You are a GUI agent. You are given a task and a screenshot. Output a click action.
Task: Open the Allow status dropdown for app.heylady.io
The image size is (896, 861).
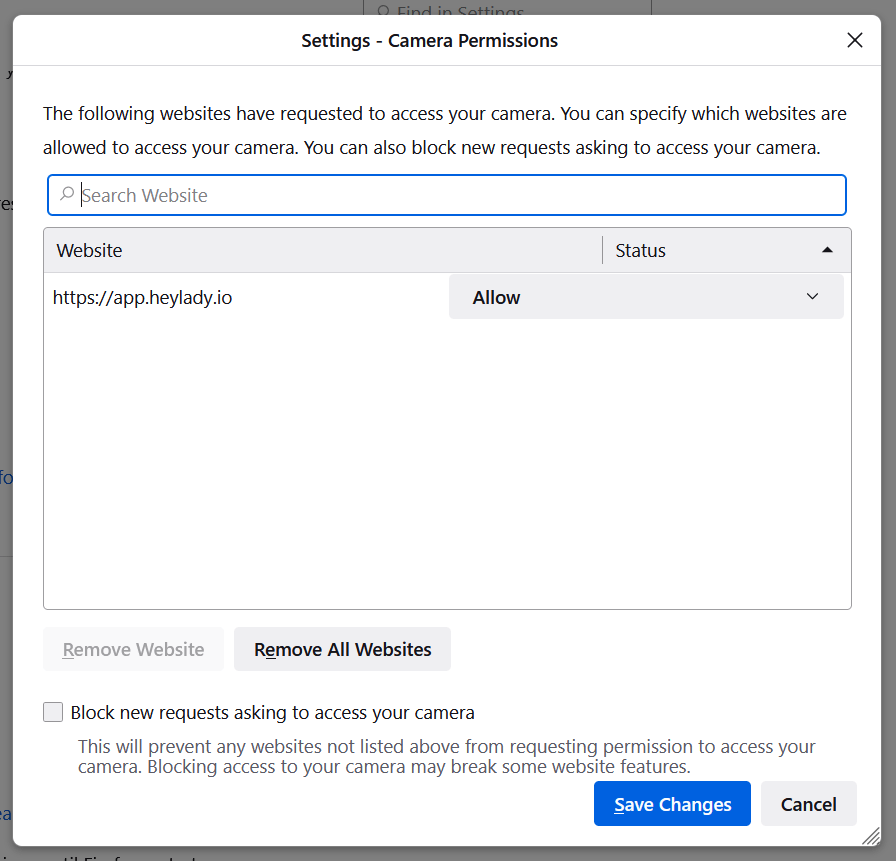(x=646, y=296)
